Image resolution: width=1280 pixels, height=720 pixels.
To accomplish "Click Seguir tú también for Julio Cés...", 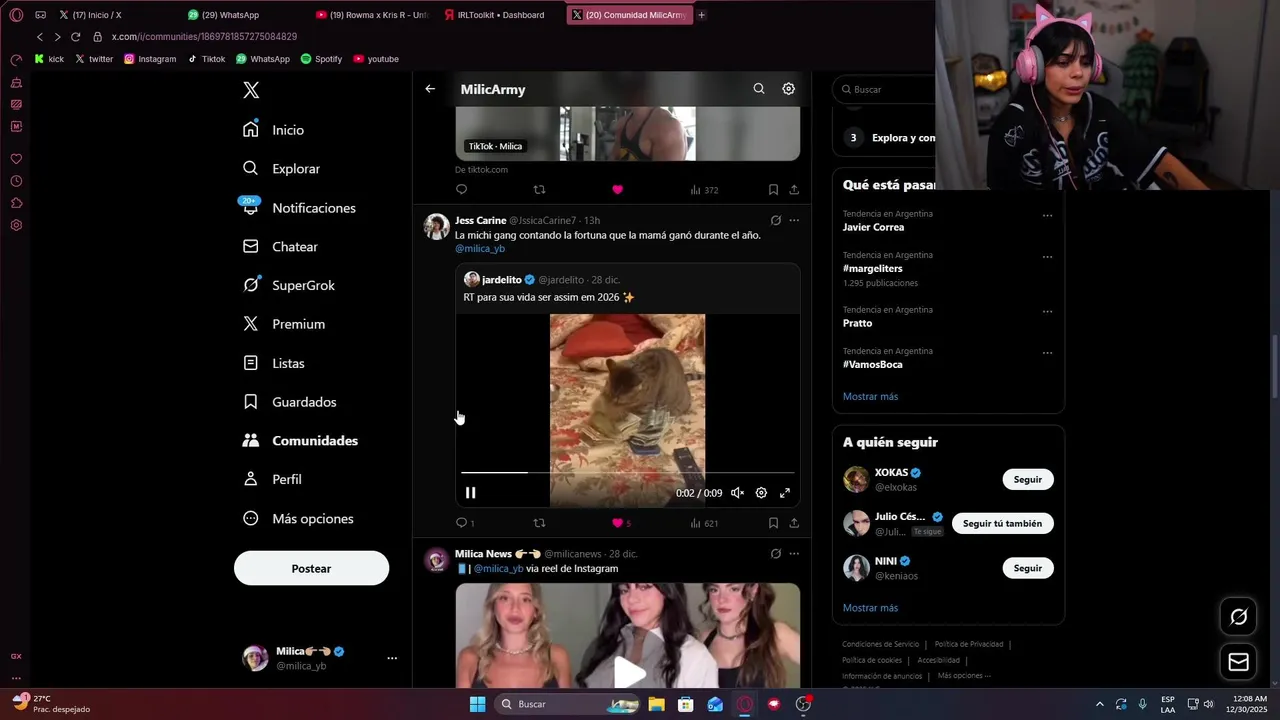I will [x=1002, y=523].
